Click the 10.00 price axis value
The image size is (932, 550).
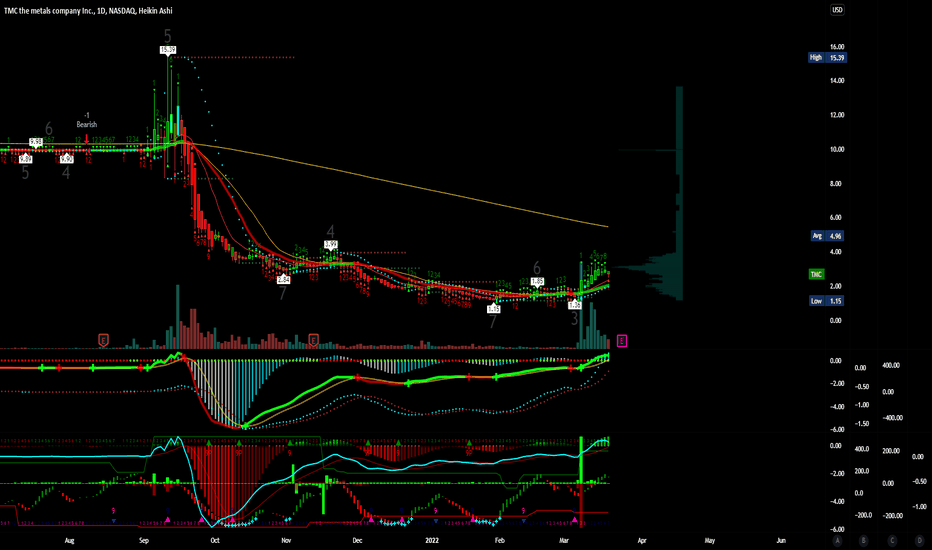click(x=837, y=149)
